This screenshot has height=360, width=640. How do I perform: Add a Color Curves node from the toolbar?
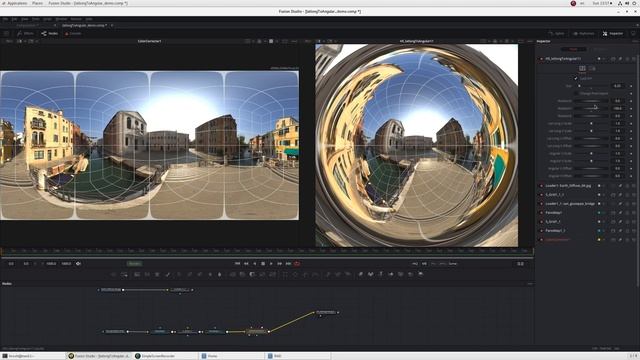point(189,274)
